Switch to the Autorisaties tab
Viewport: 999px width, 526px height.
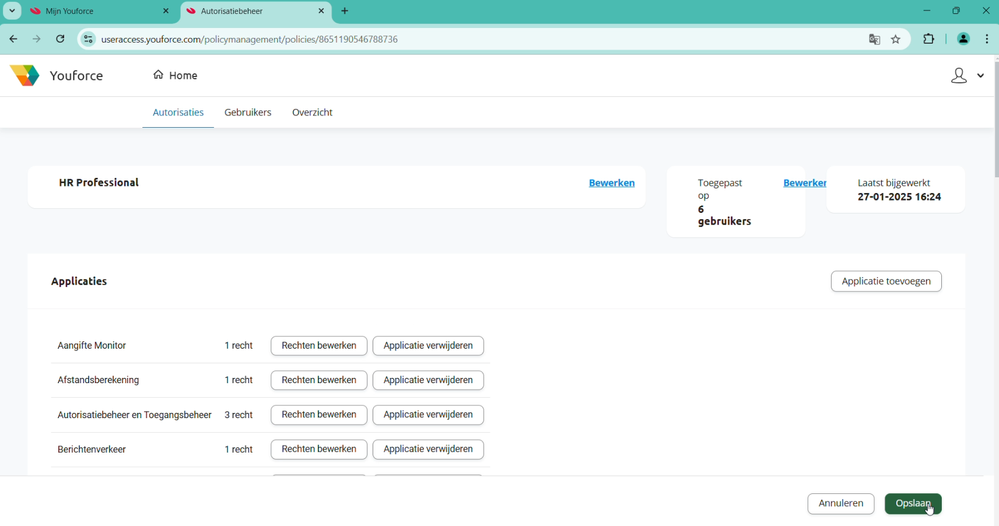point(178,112)
